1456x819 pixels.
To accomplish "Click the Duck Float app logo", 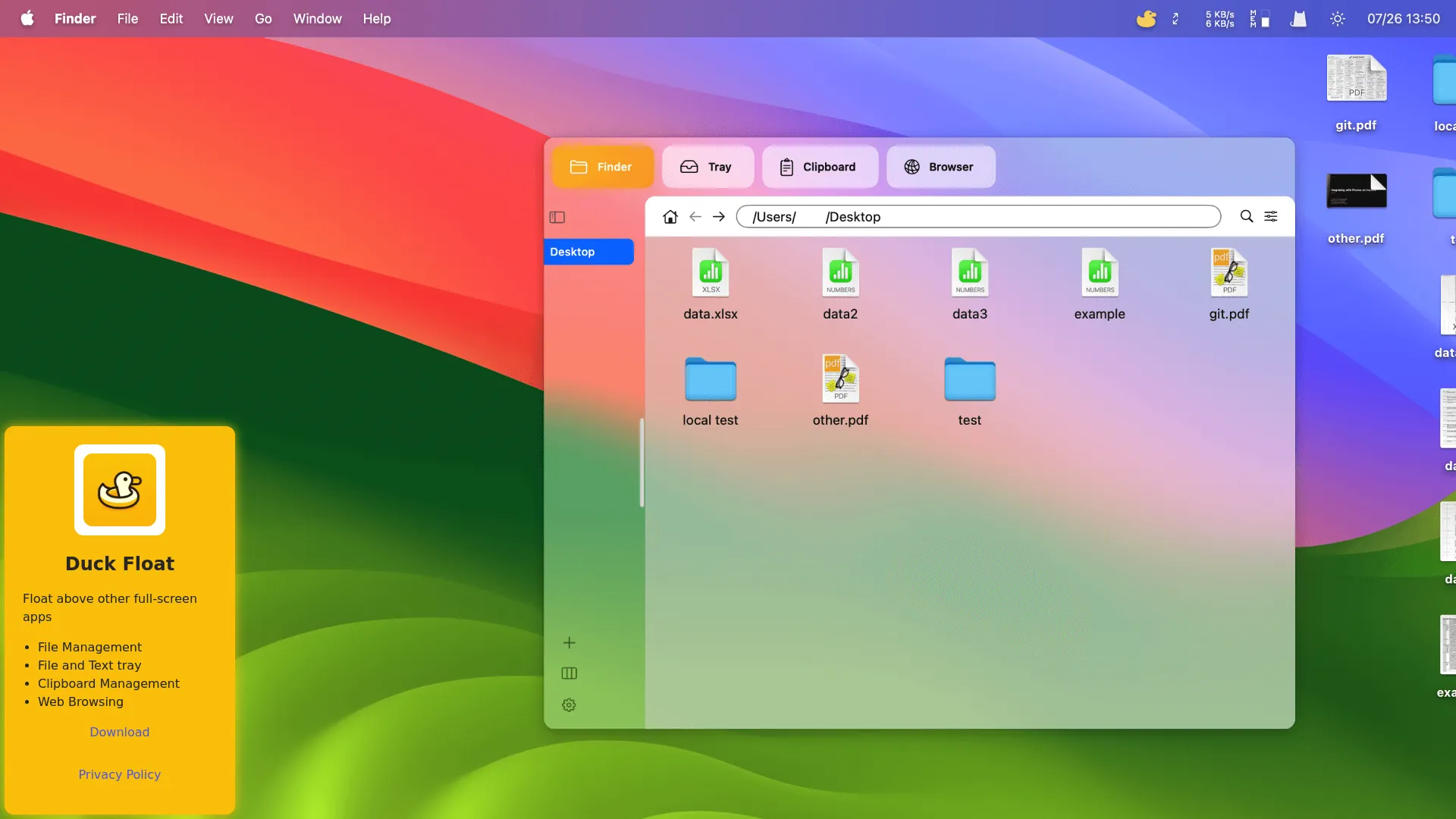I will tap(120, 490).
